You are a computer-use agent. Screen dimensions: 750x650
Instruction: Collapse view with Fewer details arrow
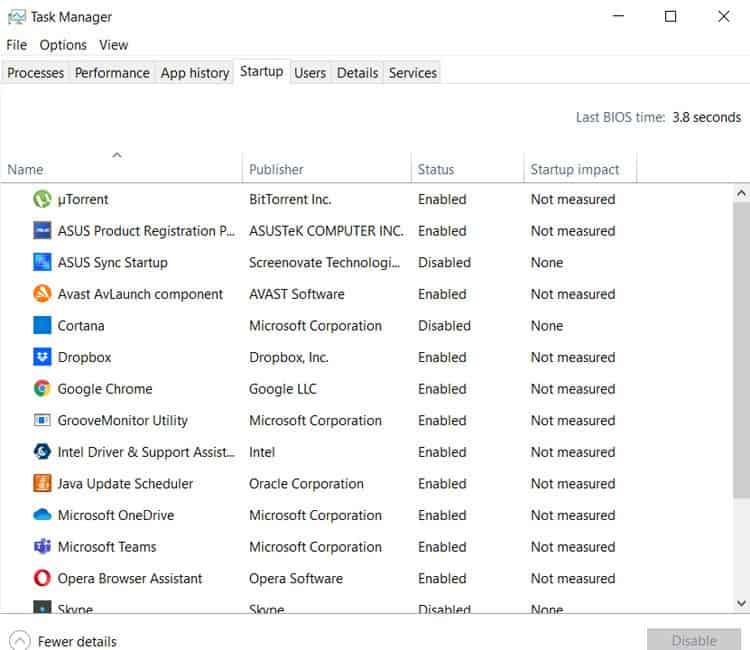(x=20, y=640)
